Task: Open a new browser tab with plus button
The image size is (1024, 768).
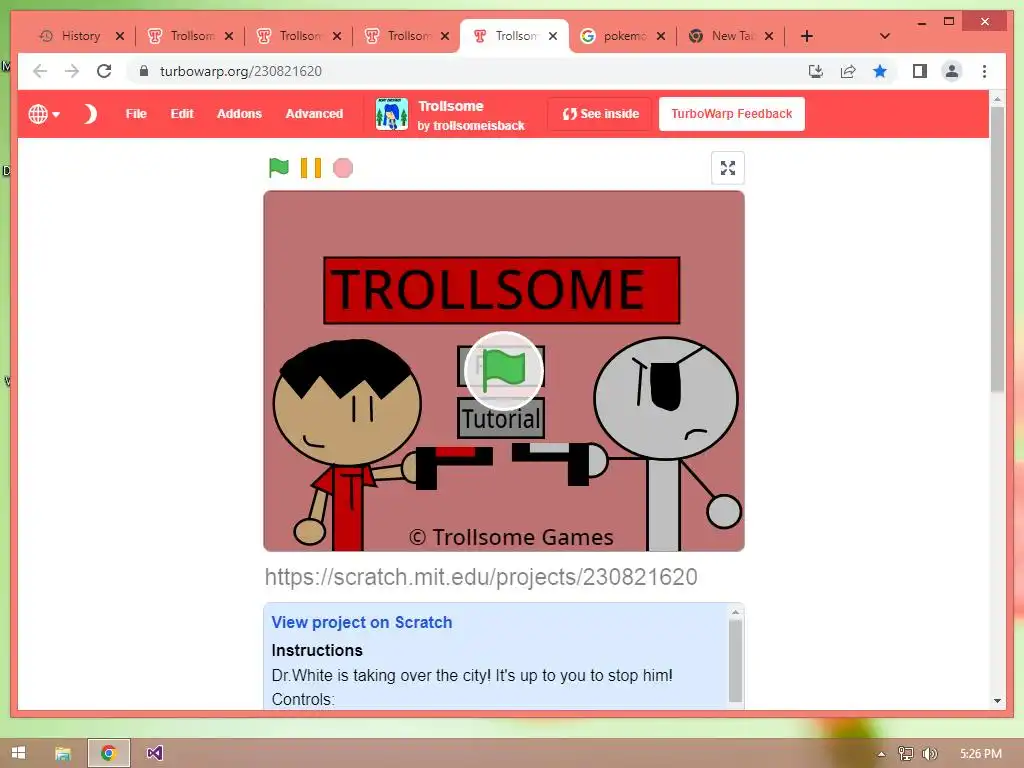Action: tap(807, 36)
